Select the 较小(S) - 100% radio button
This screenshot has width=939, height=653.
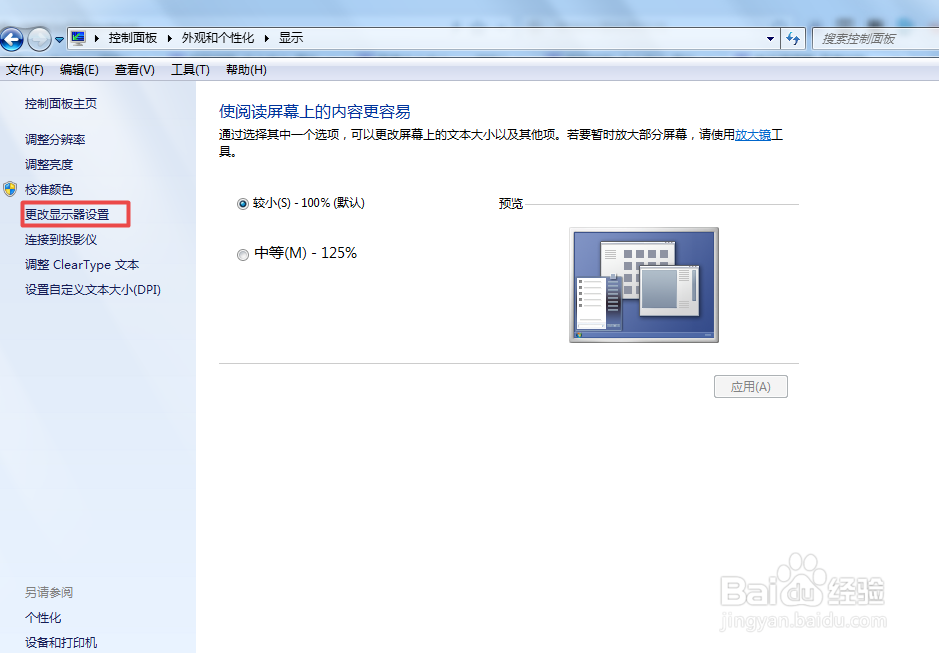pyautogui.click(x=242, y=203)
